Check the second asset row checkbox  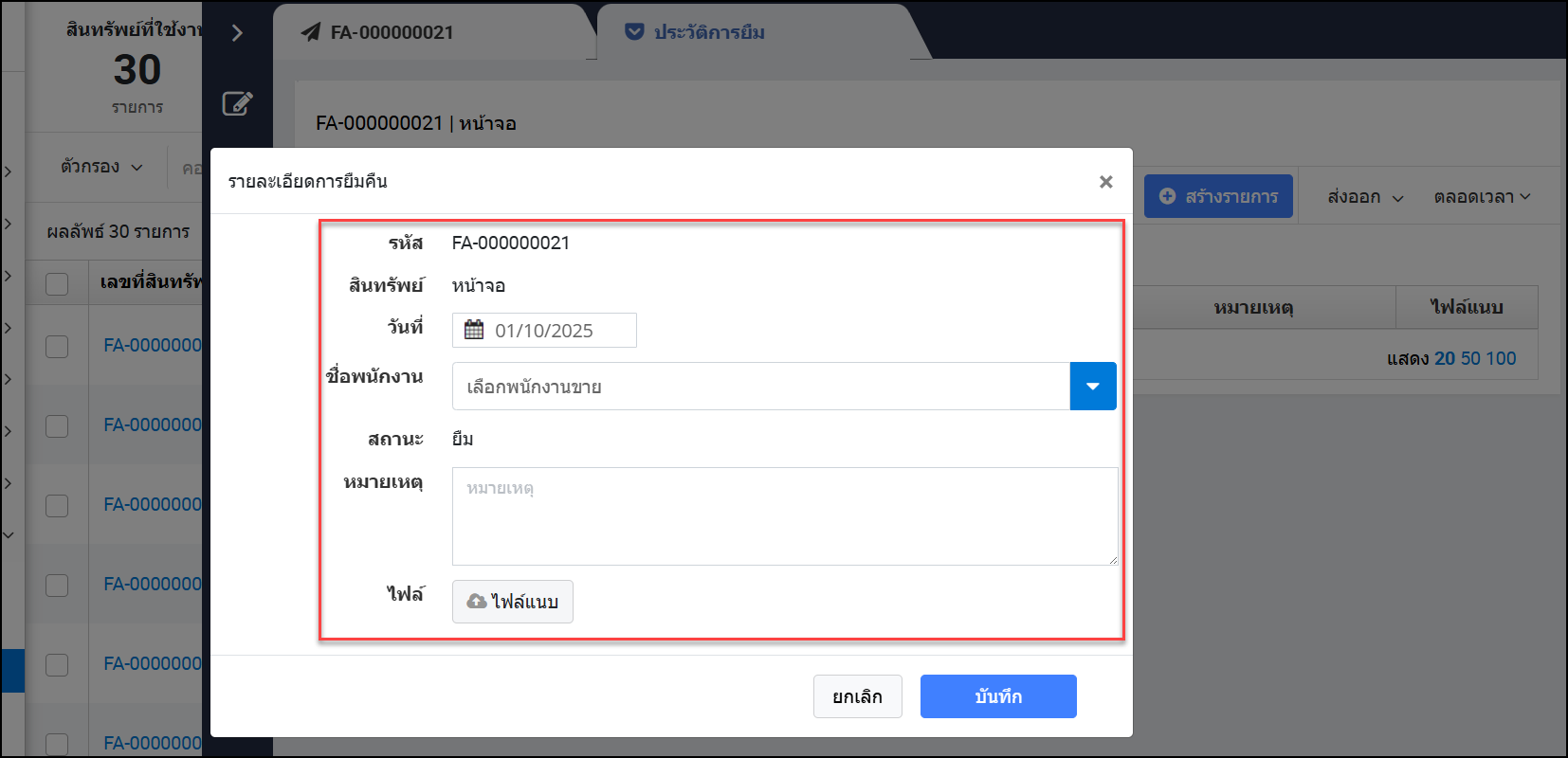[57, 425]
